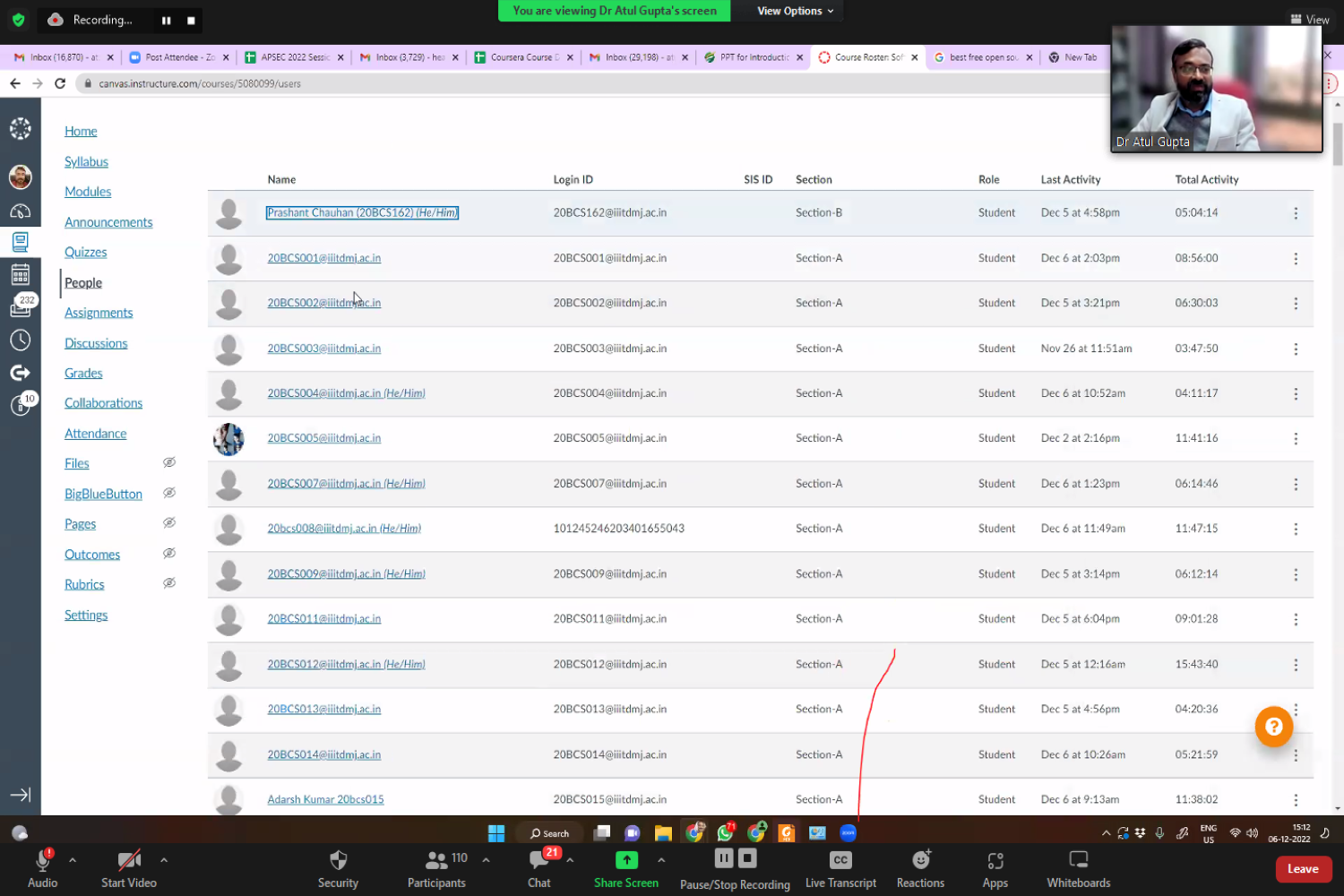The width and height of the screenshot is (1344, 896).
Task: Open the 20BCS005@iiitdmj.ac.in student link
Action: coord(323,438)
